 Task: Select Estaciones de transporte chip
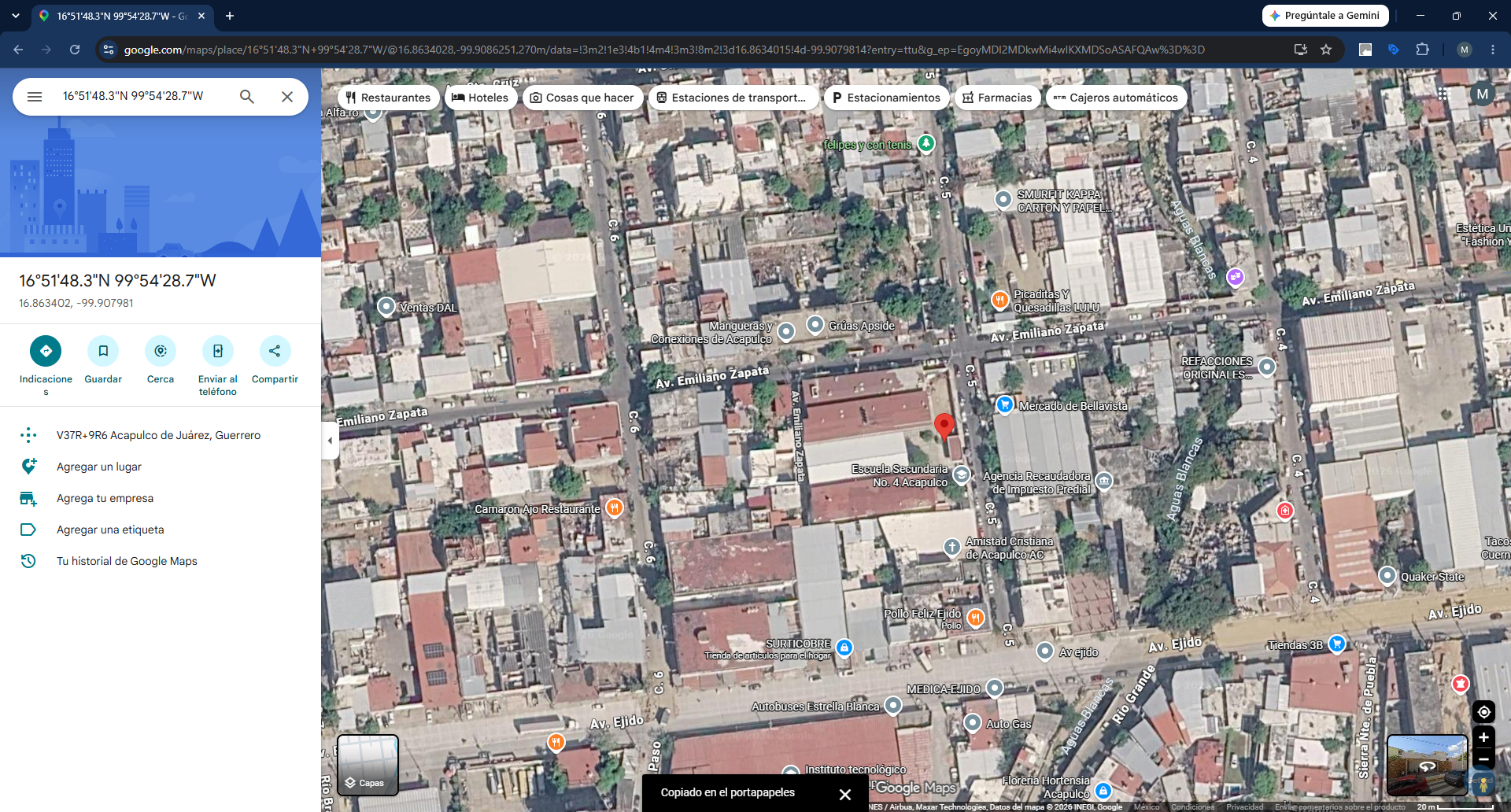coord(732,98)
